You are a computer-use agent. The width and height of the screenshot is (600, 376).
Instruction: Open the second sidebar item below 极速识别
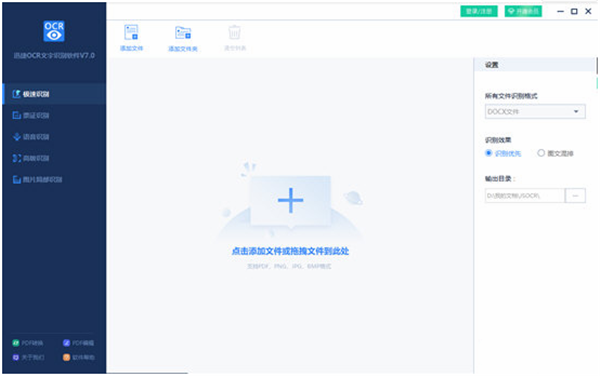54,116
